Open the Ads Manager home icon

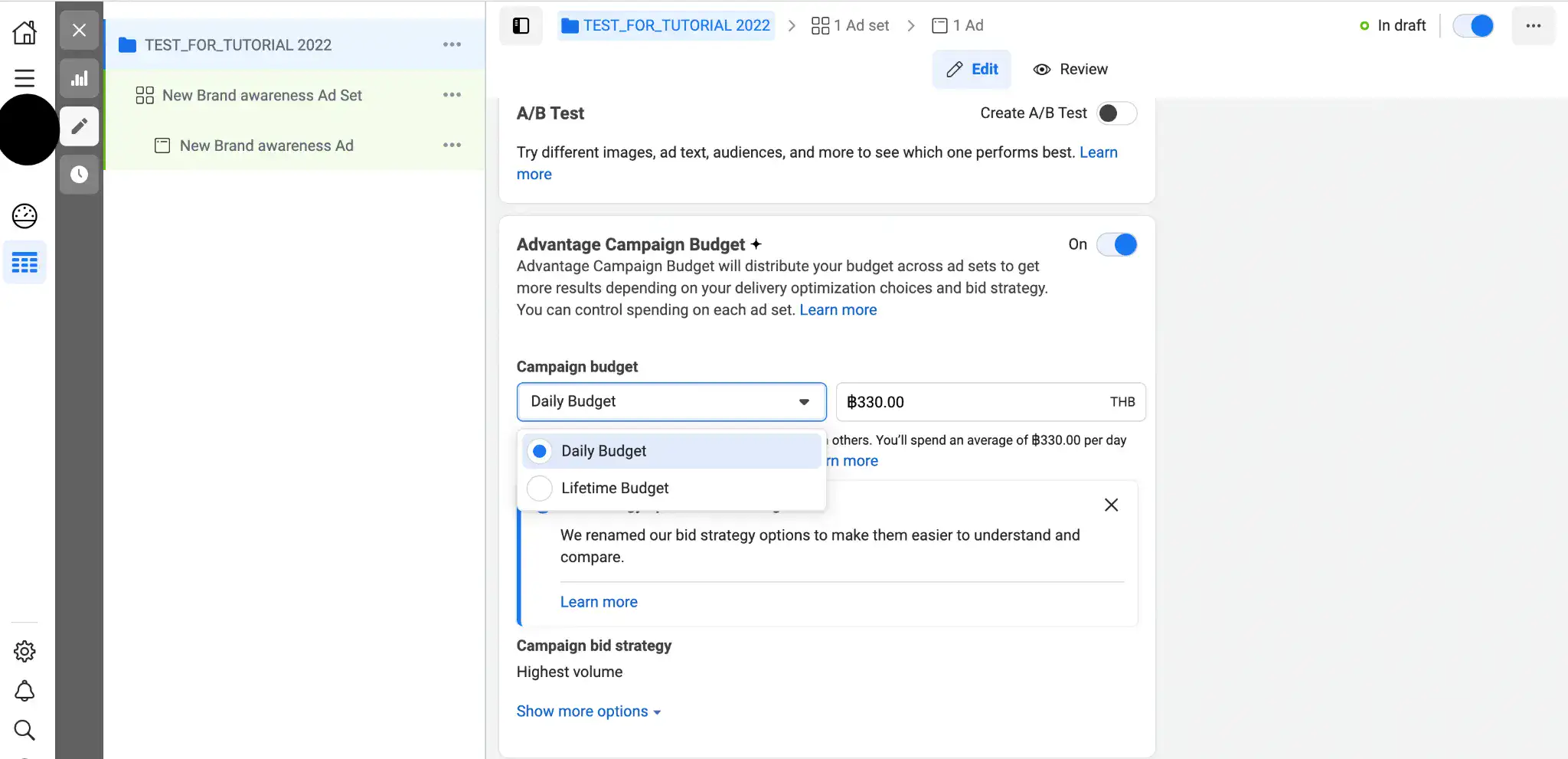tap(24, 32)
